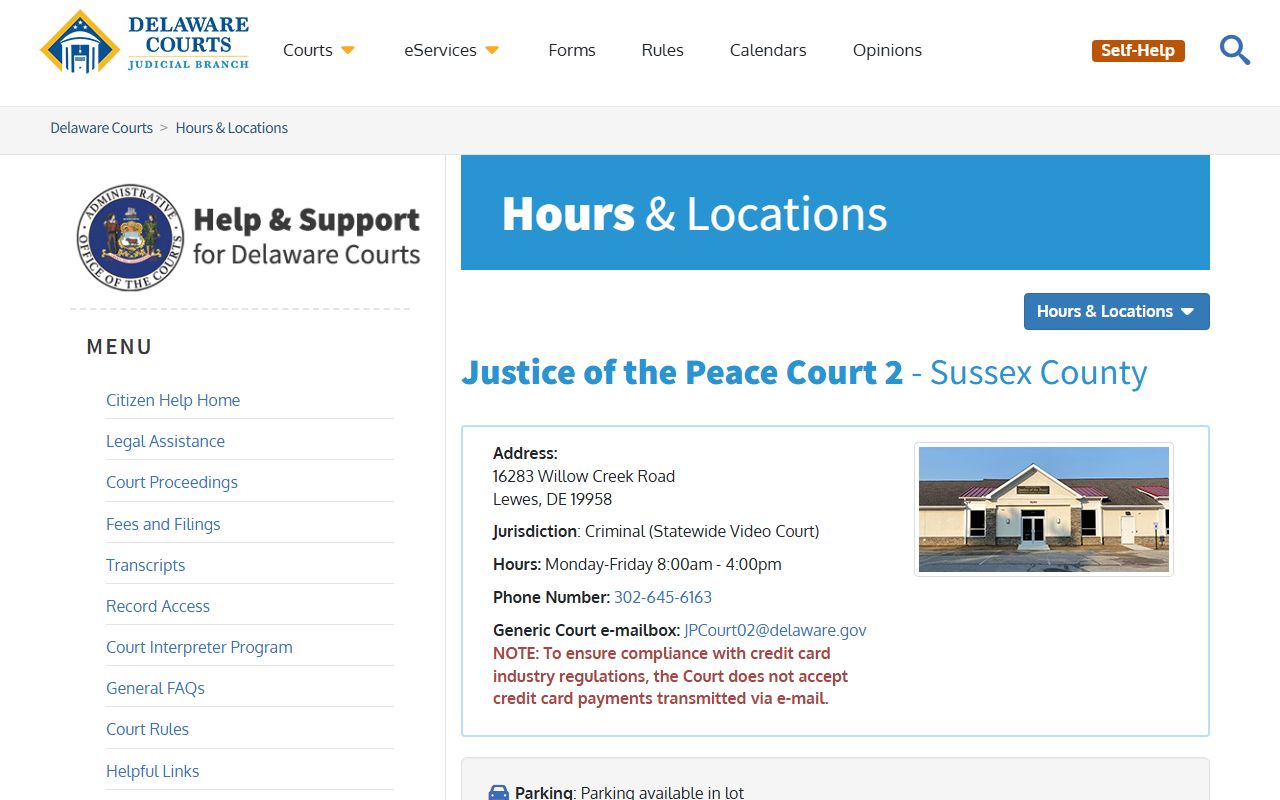1280x800 pixels.
Task: Open Opinions in the top navigation
Action: coord(887,50)
